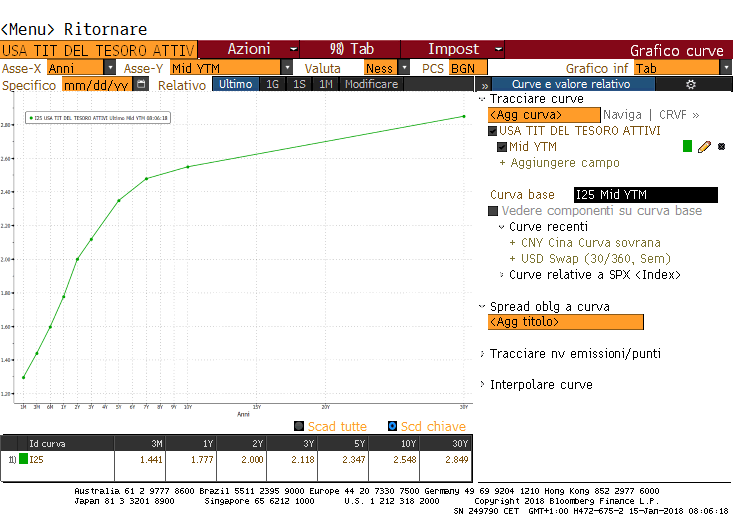
Task: Add CNY Cina Curva sovrana curve
Action: [585, 243]
